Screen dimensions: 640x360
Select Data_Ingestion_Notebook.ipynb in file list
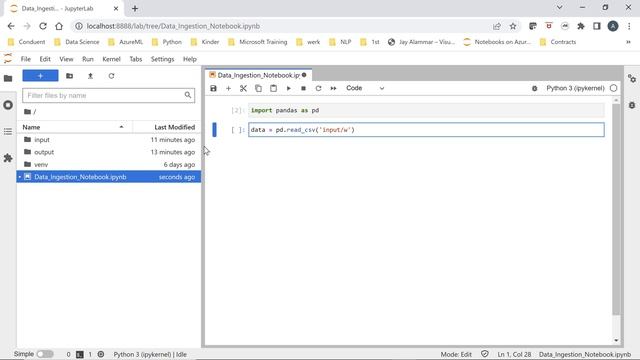[109, 177]
